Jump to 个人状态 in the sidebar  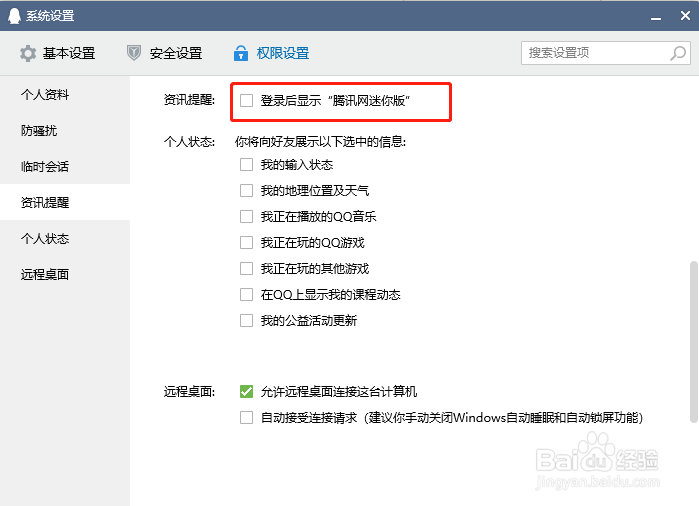tap(65, 239)
